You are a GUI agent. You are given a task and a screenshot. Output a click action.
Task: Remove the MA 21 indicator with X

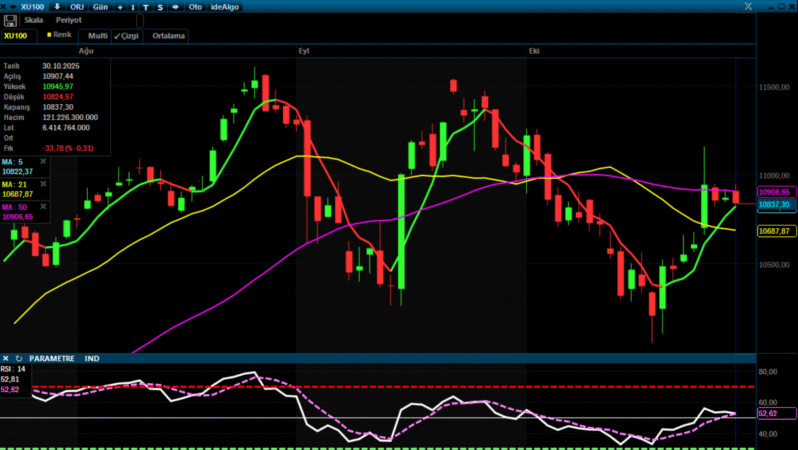pos(43,184)
